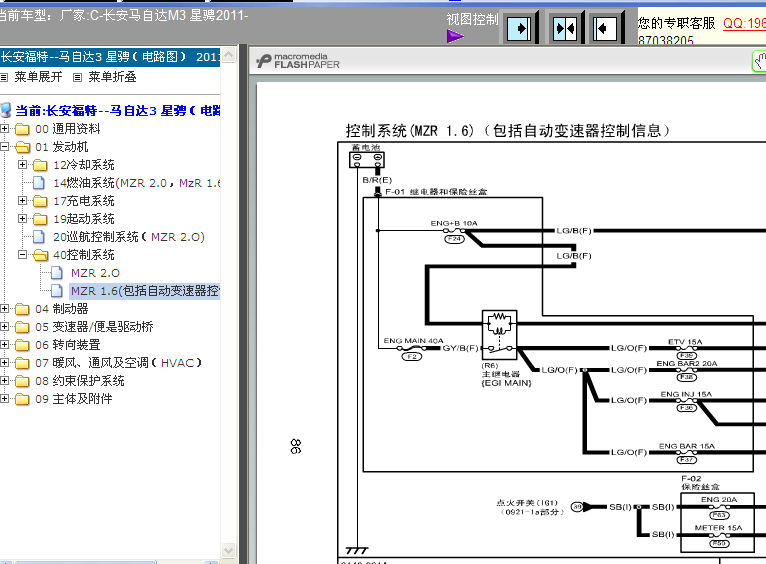This screenshot has width=766, height=564.
Task: Expand the 12冷却系统 folder node
Action: point(22,165)
